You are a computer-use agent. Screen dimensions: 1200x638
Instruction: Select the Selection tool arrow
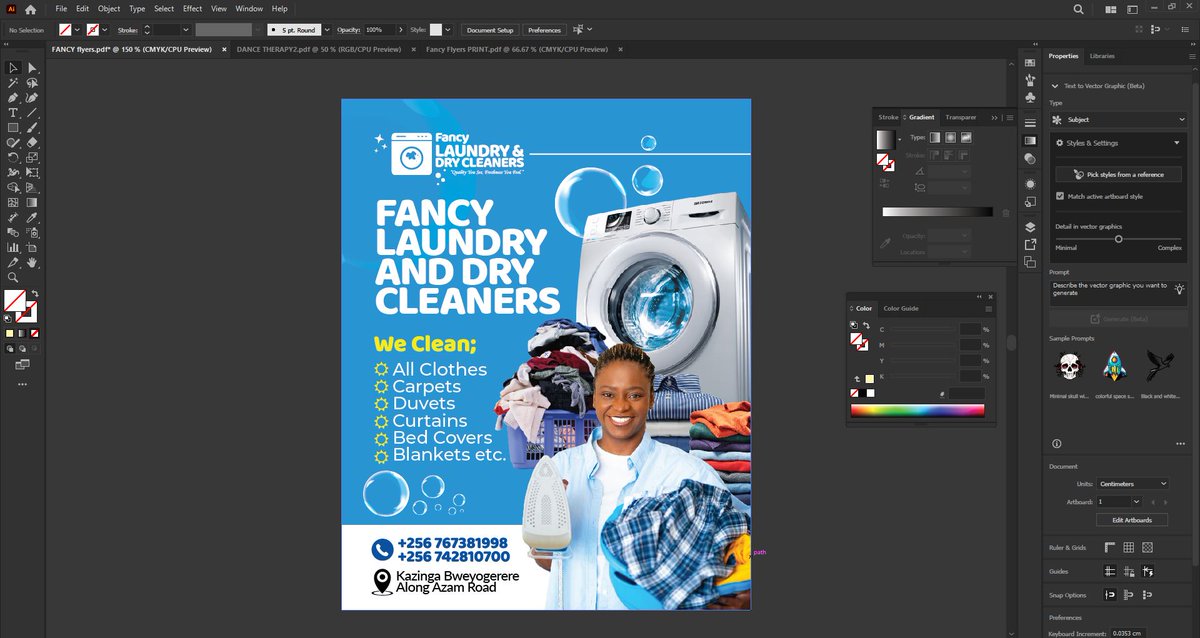[13, 68]
